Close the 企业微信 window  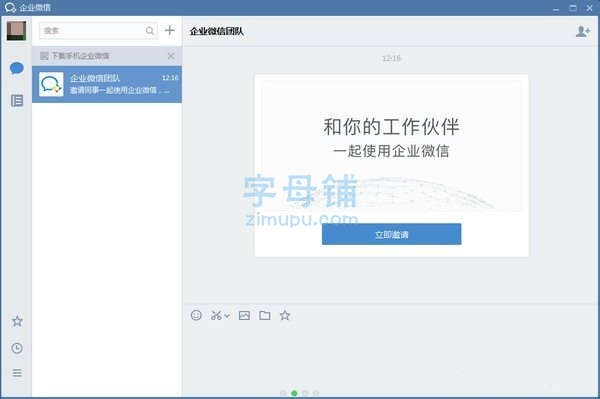pyautogui.click(x=590, y=8)
